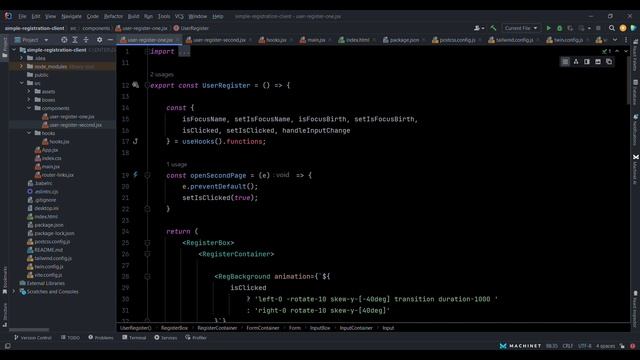
Task: Expand the node_modules folder
Action: 21,66
